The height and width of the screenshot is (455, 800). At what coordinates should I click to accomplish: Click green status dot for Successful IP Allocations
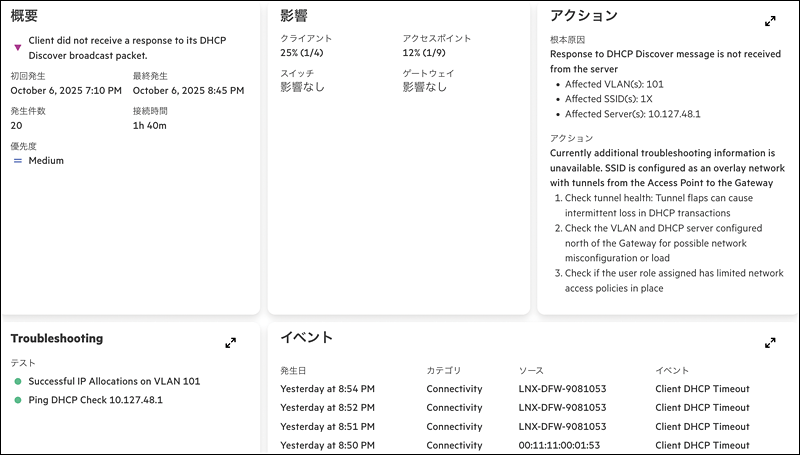17,382
